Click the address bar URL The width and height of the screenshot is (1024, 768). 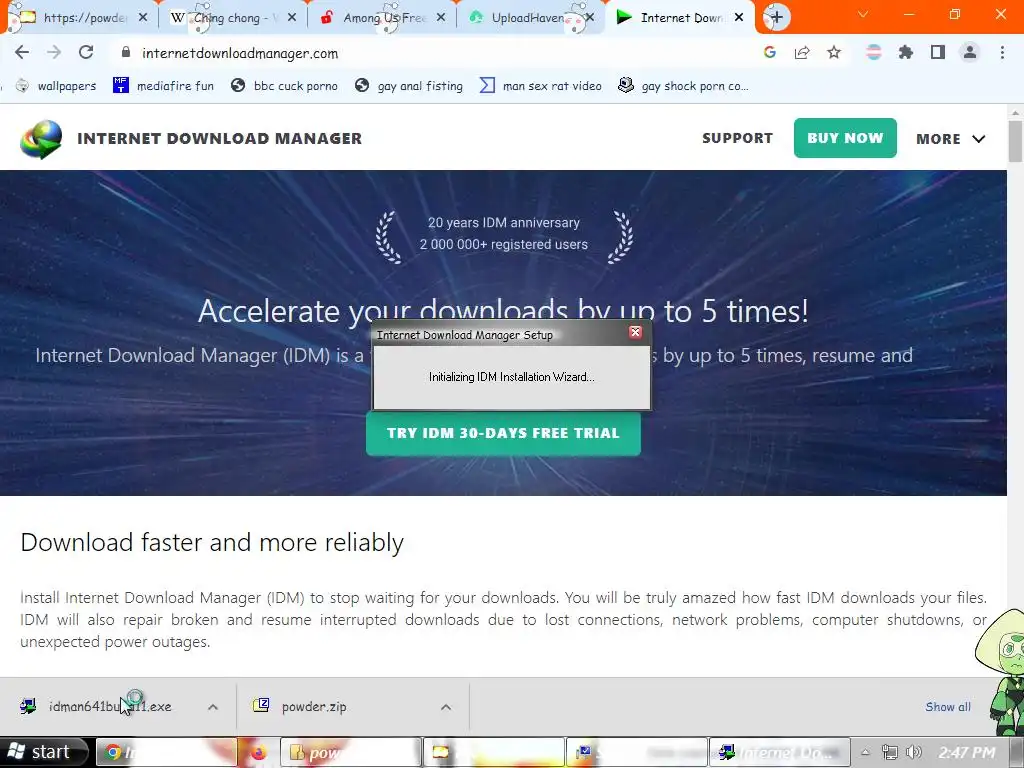pyautogui.click(x=240, y=53)
